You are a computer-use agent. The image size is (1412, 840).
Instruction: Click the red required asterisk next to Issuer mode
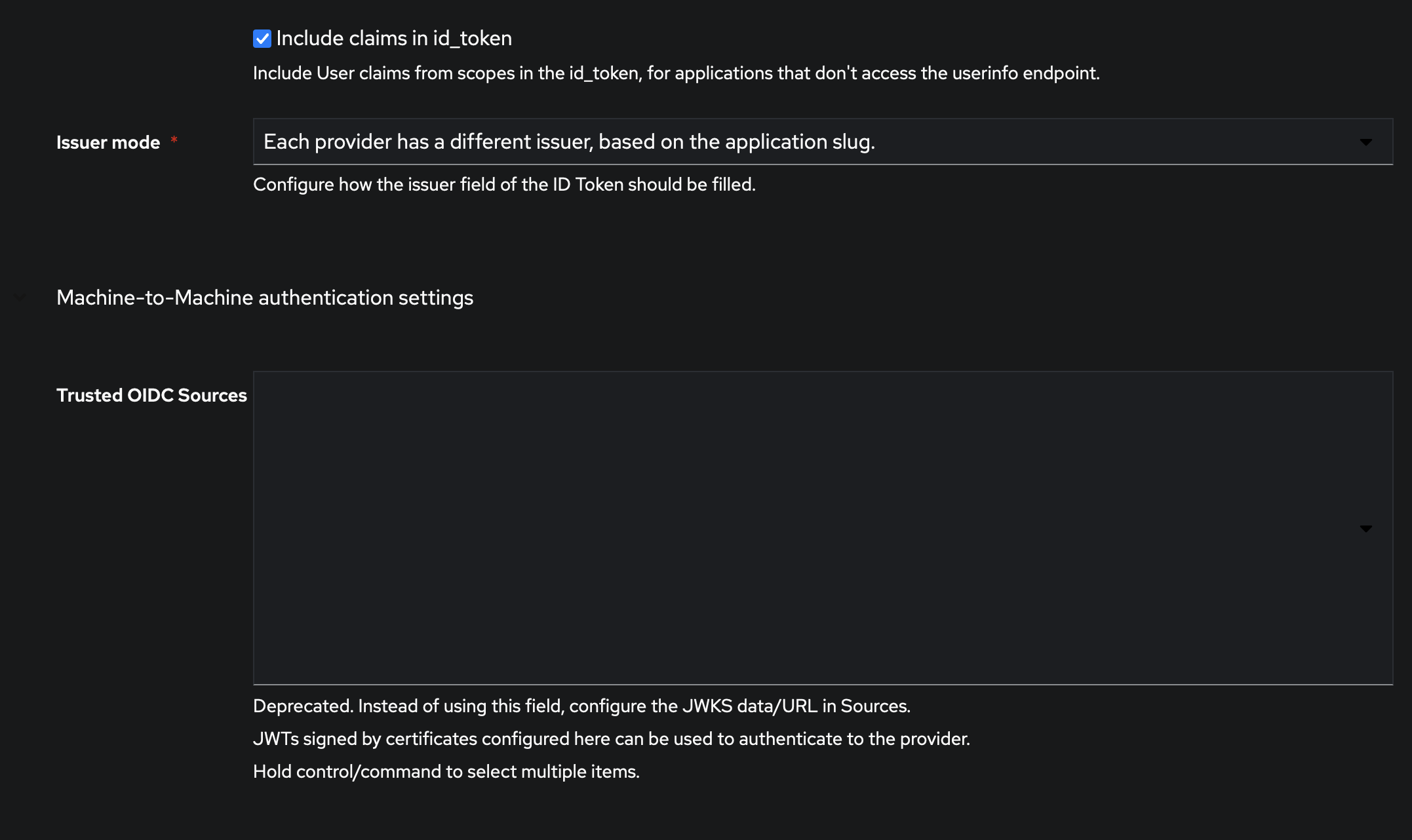click(x=174, y=140)
